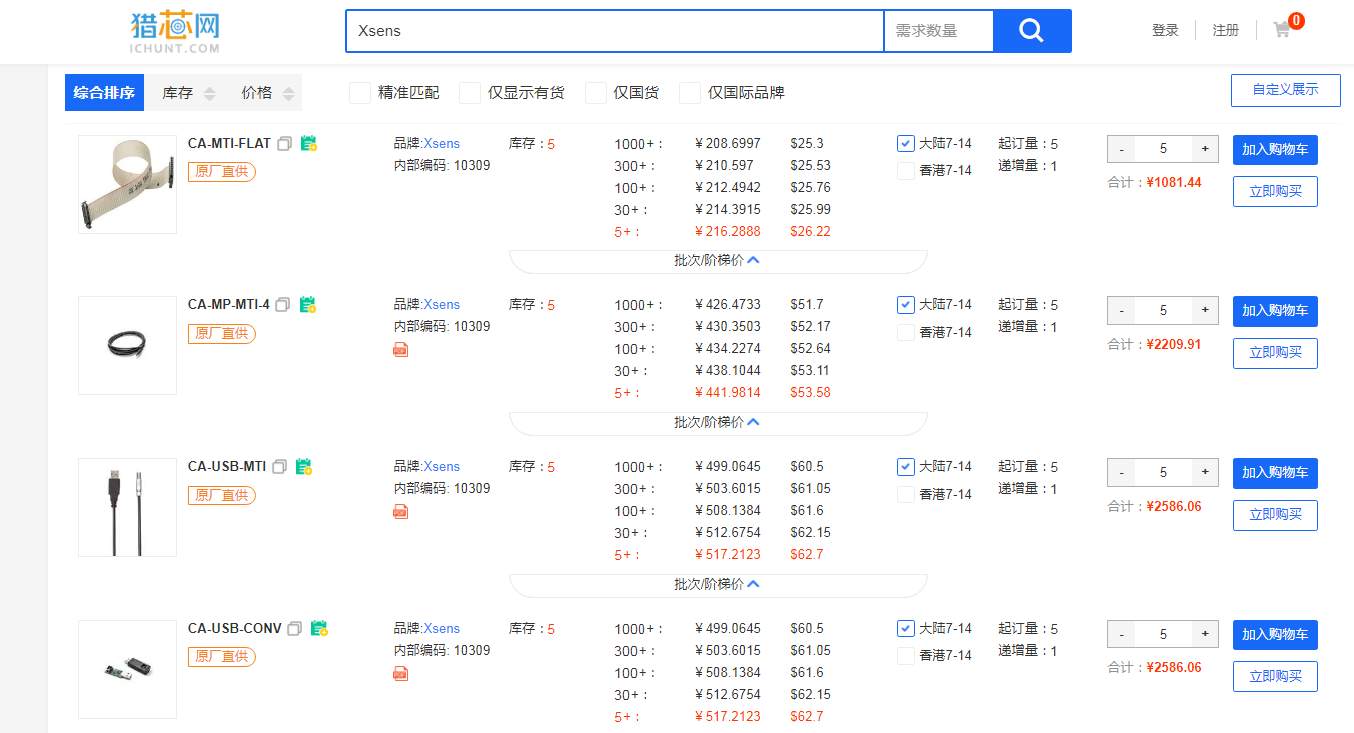Open Xsens brand link for CA-MTI-FLAT

[x=441, y=144]
